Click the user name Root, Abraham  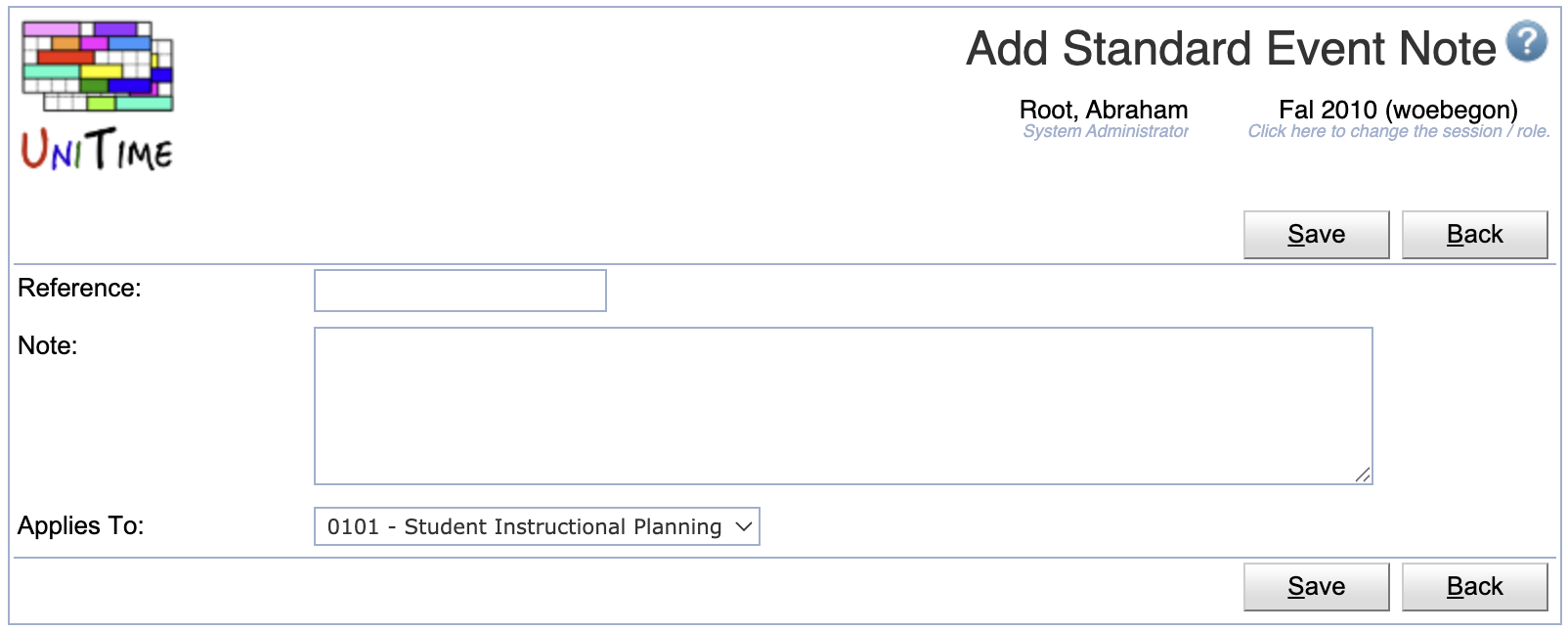click(x=1104, y=110)
